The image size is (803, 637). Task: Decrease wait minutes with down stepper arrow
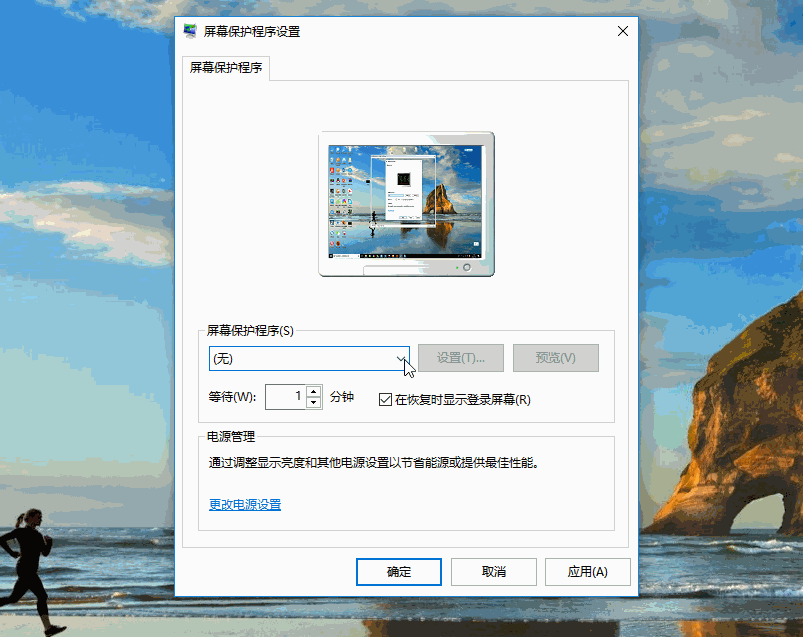click(313, 401)
